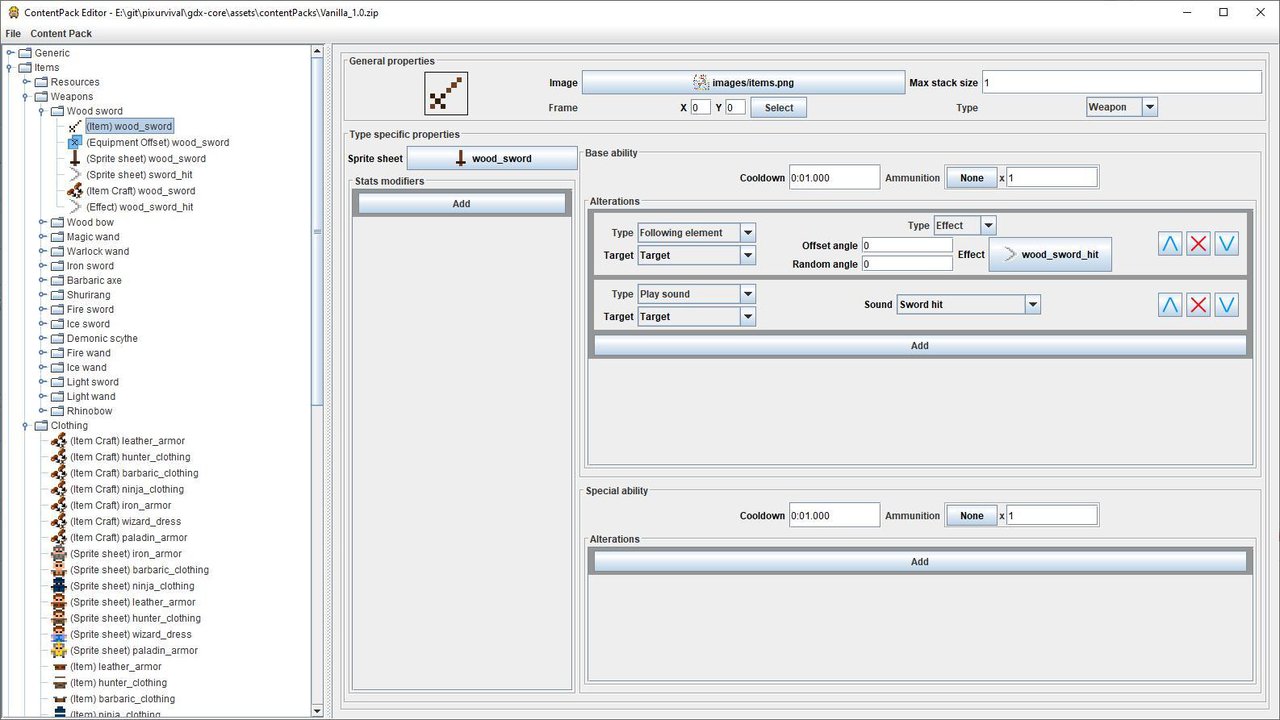Viewport: 1280px width, 720px height.
Task: Select the (Sprite sheet) sword_hit icon
Action: (75, 175)
